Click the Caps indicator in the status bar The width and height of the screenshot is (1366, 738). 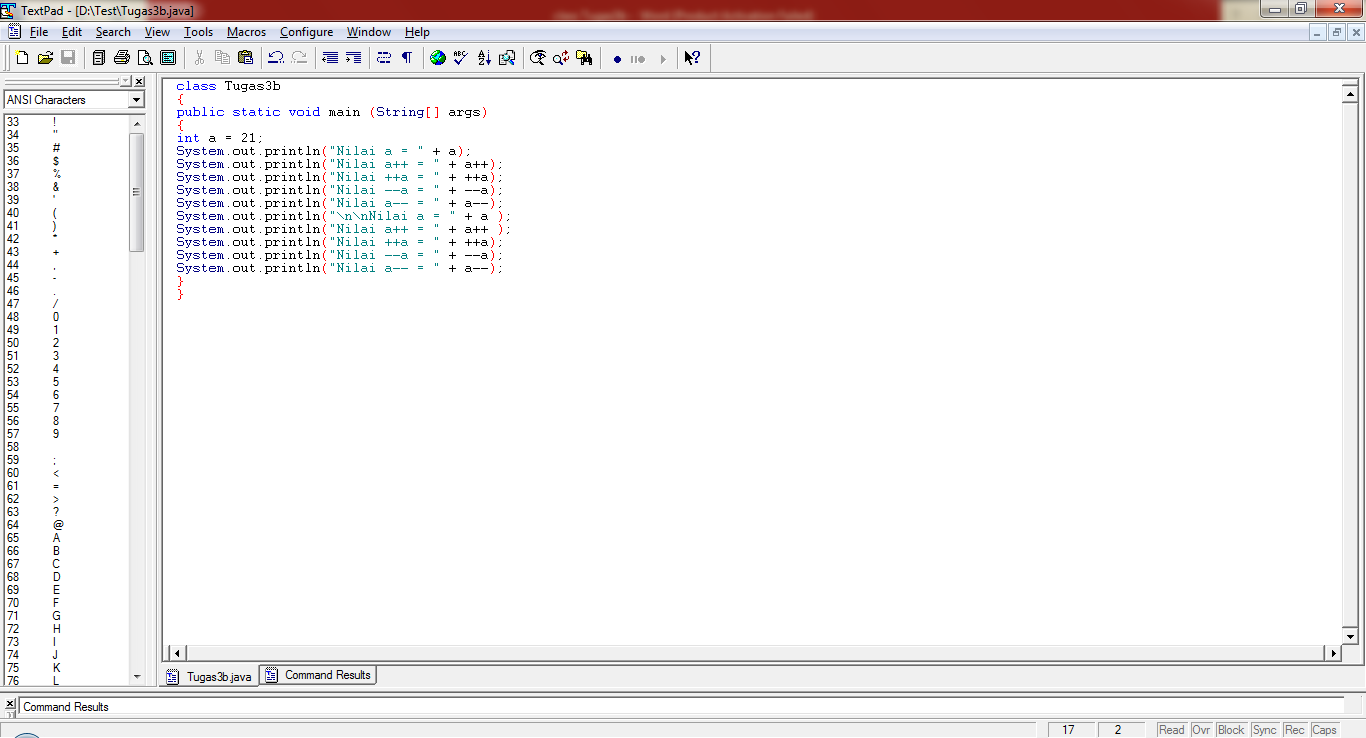[1324, 730]
